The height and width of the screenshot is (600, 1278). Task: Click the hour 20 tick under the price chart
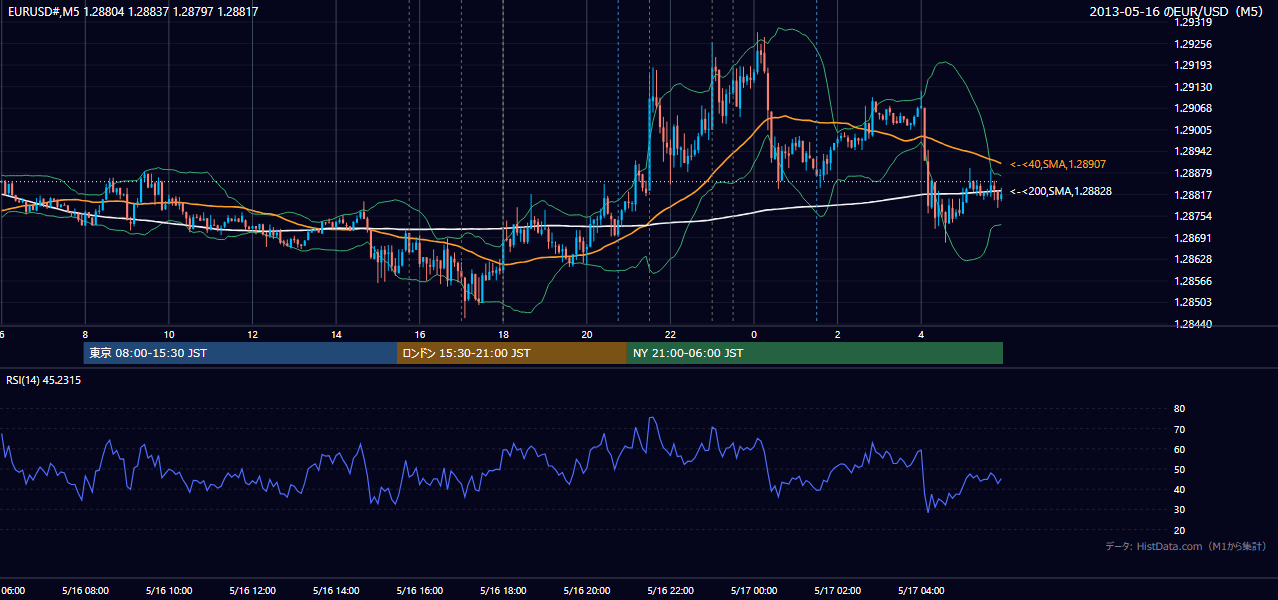coord(587,334)
